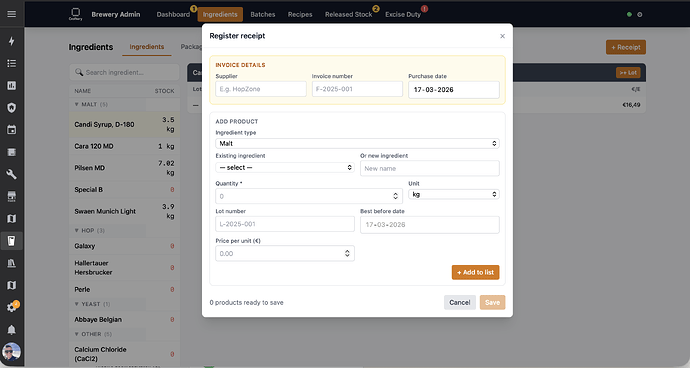Select Abbaye Belgian yeast row
Image resolution: width=690 pixels, height=368 pixels.
coord(125,319)
